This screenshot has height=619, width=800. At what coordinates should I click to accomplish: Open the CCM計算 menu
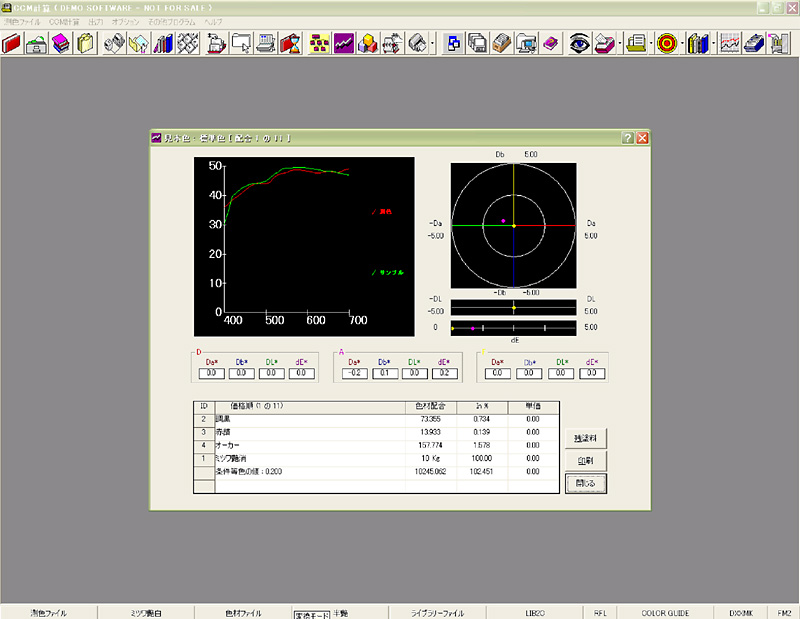tap(64, 21)
